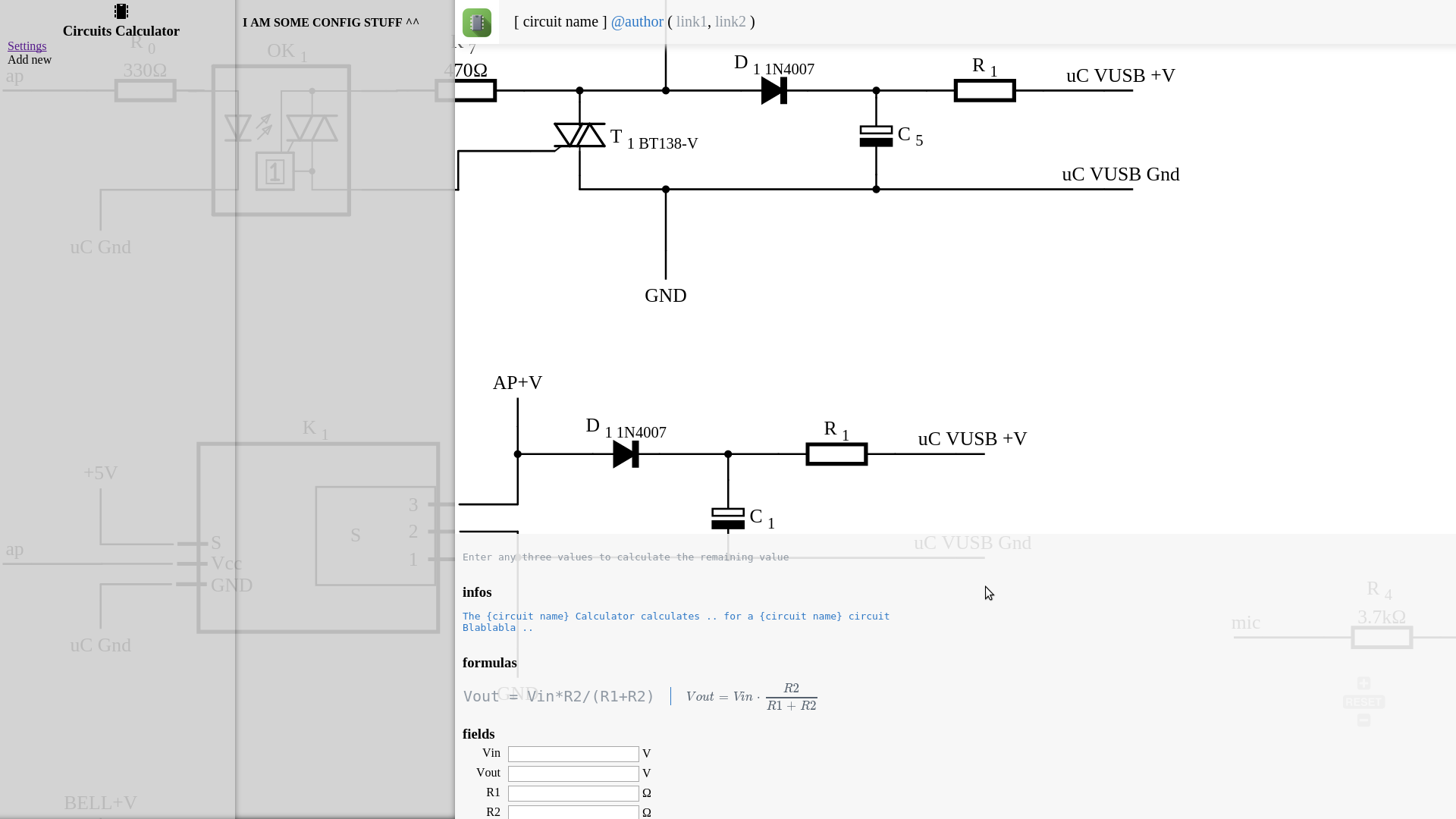Click the C5 capacitor symbol
The image size is (1456, 819).
pos(876,136)
